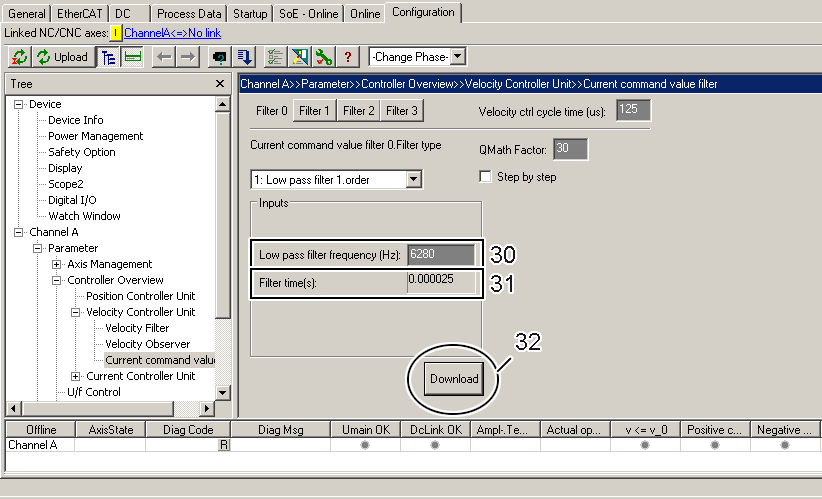Expand the Current Controller Unit node
The width and height of the screenshot is (822, 499).
(75, 376)
